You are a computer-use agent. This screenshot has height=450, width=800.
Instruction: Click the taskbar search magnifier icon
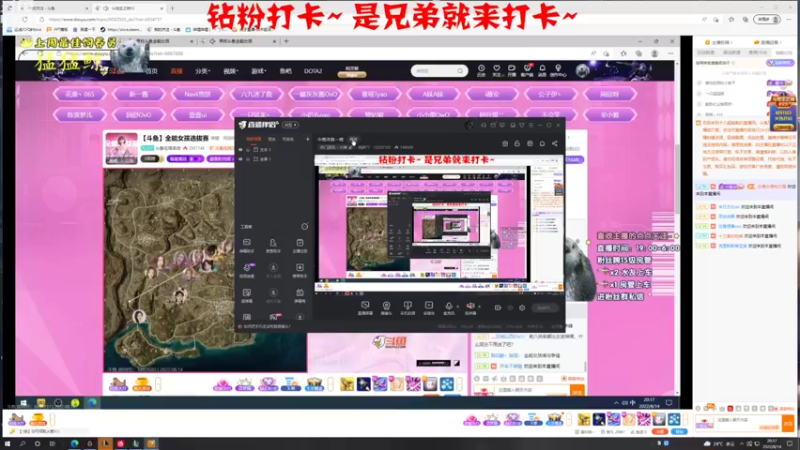point(22,444)
